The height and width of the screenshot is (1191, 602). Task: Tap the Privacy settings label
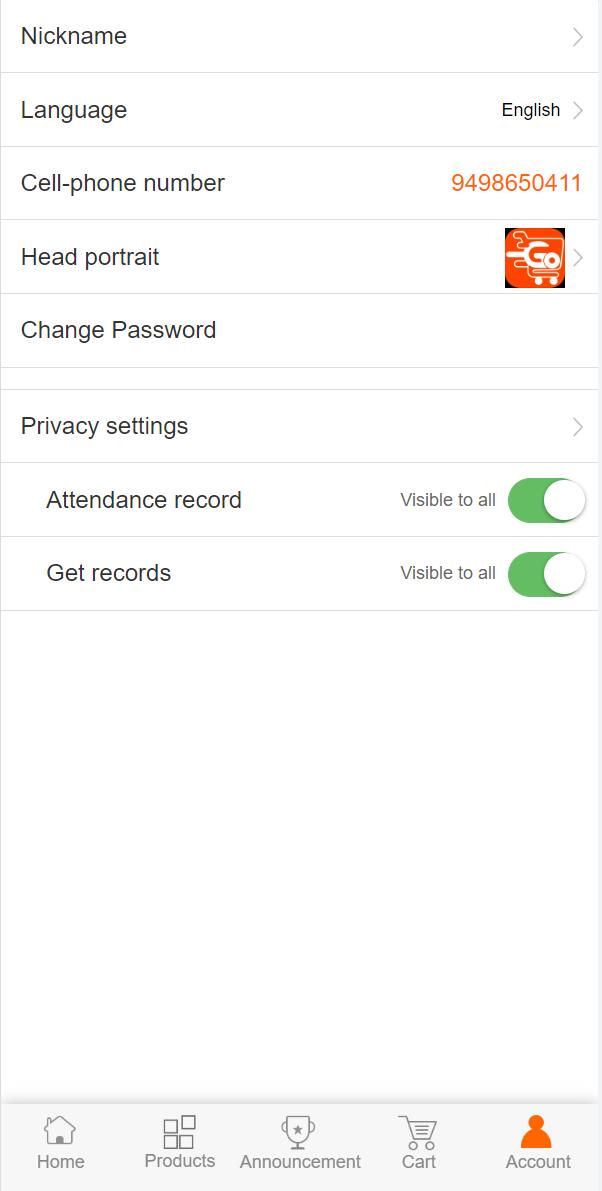click(x=104, y=426)
